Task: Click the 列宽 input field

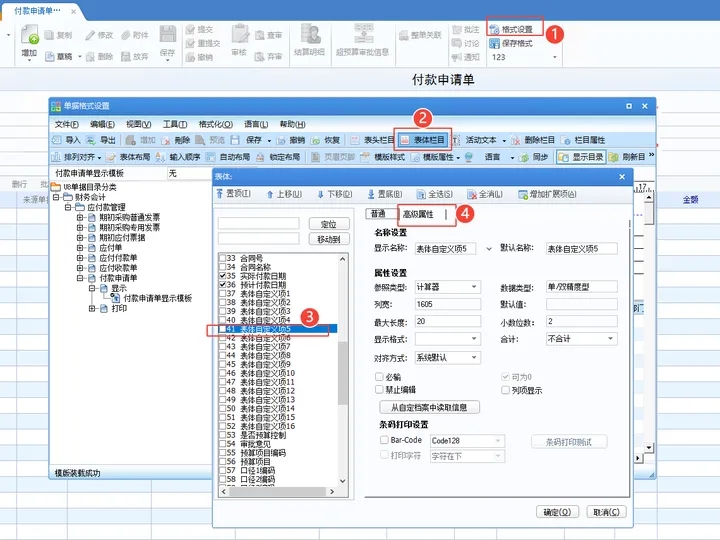Action: coord(448,304)
